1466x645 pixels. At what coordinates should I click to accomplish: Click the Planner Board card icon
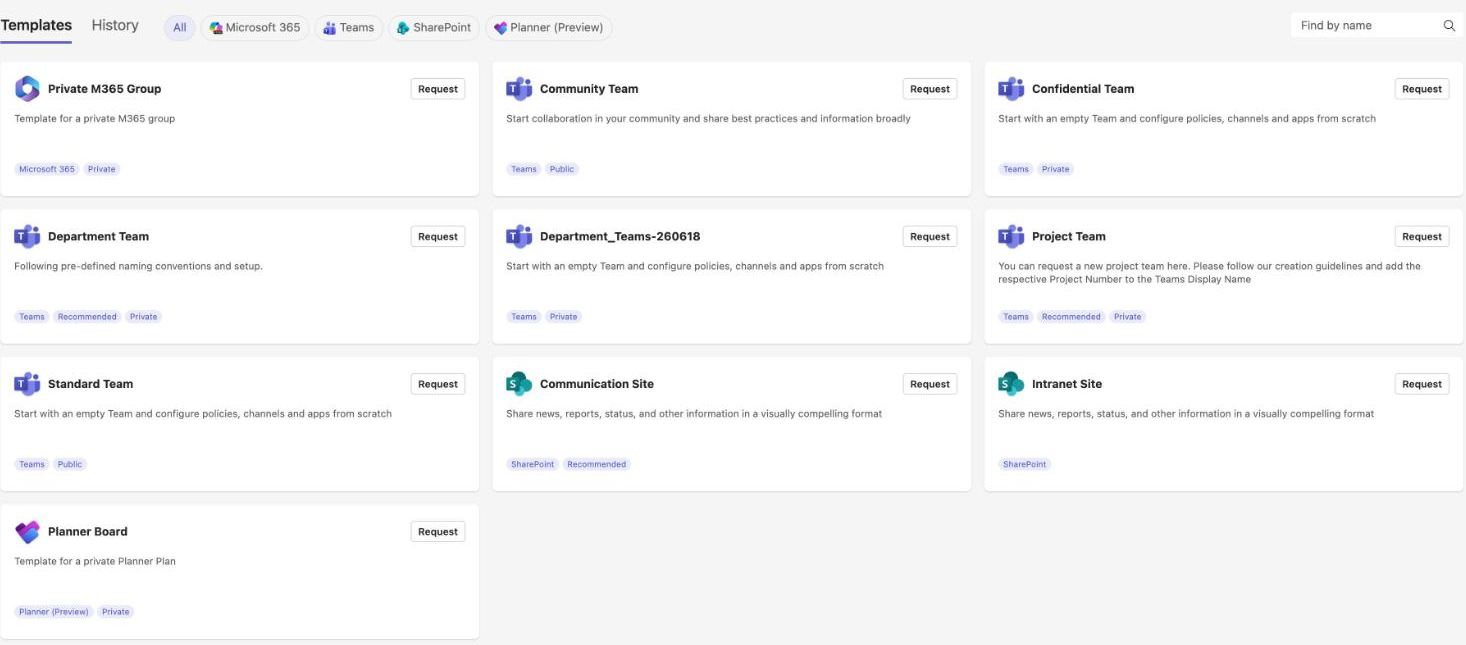27,532
